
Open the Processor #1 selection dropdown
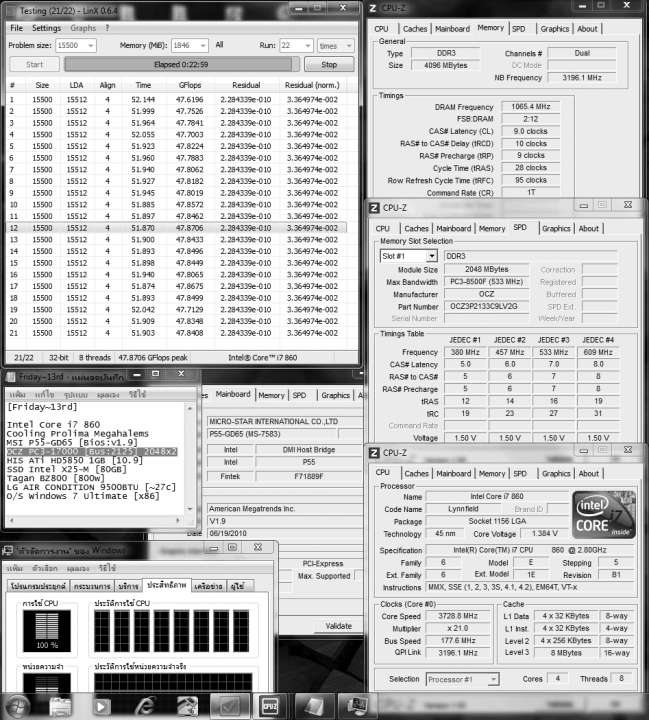[493, 679]
